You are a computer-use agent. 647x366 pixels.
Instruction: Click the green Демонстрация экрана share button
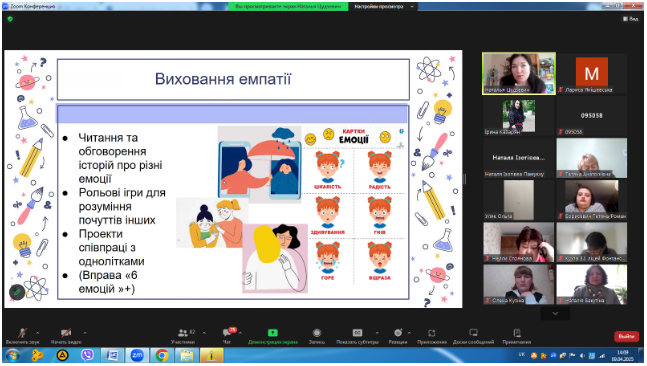coord(273,335)
